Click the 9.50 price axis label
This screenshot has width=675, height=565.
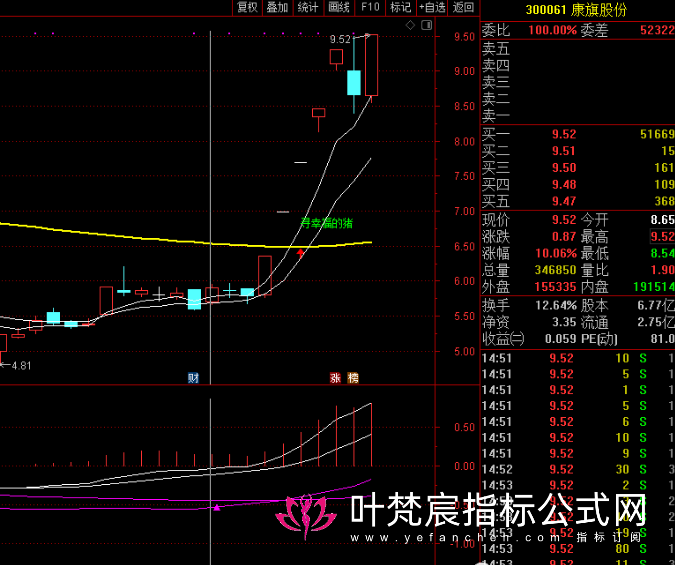click(x=464, y=37)
